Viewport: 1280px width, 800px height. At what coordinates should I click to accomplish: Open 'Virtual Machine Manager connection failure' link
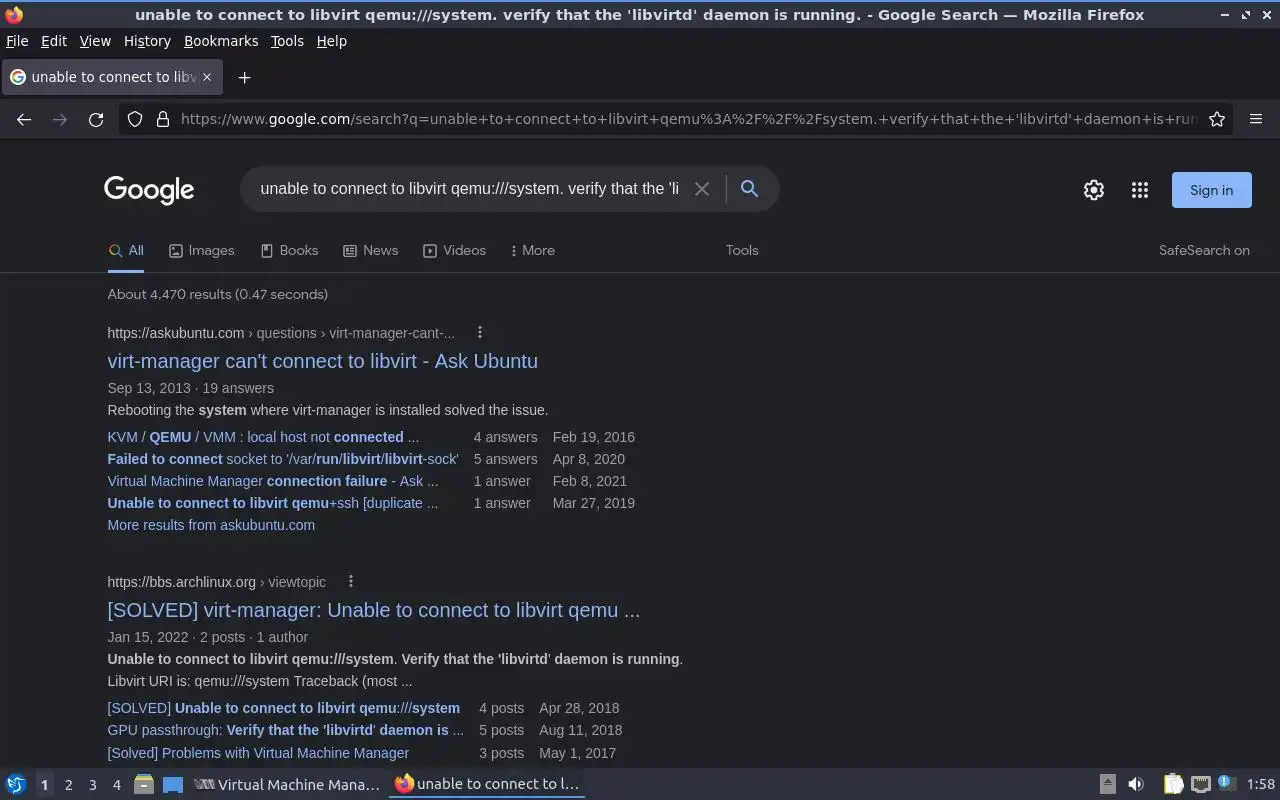273,481
